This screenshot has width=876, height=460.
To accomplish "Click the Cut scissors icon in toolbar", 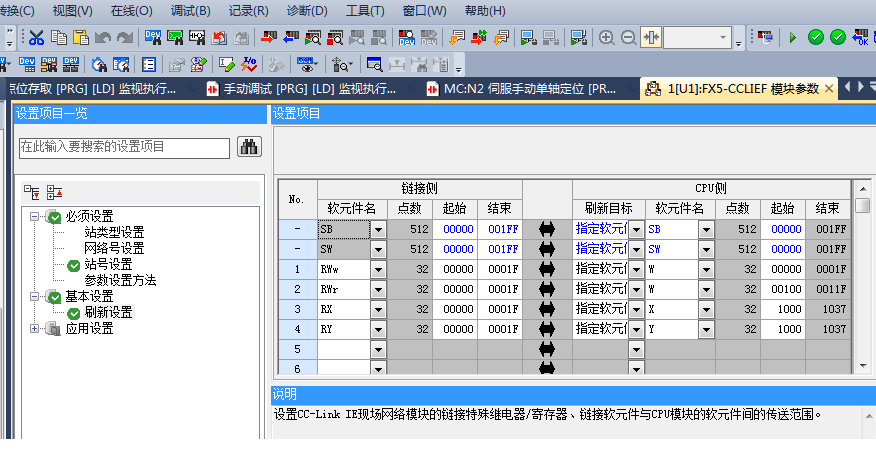I will point(36,38).
